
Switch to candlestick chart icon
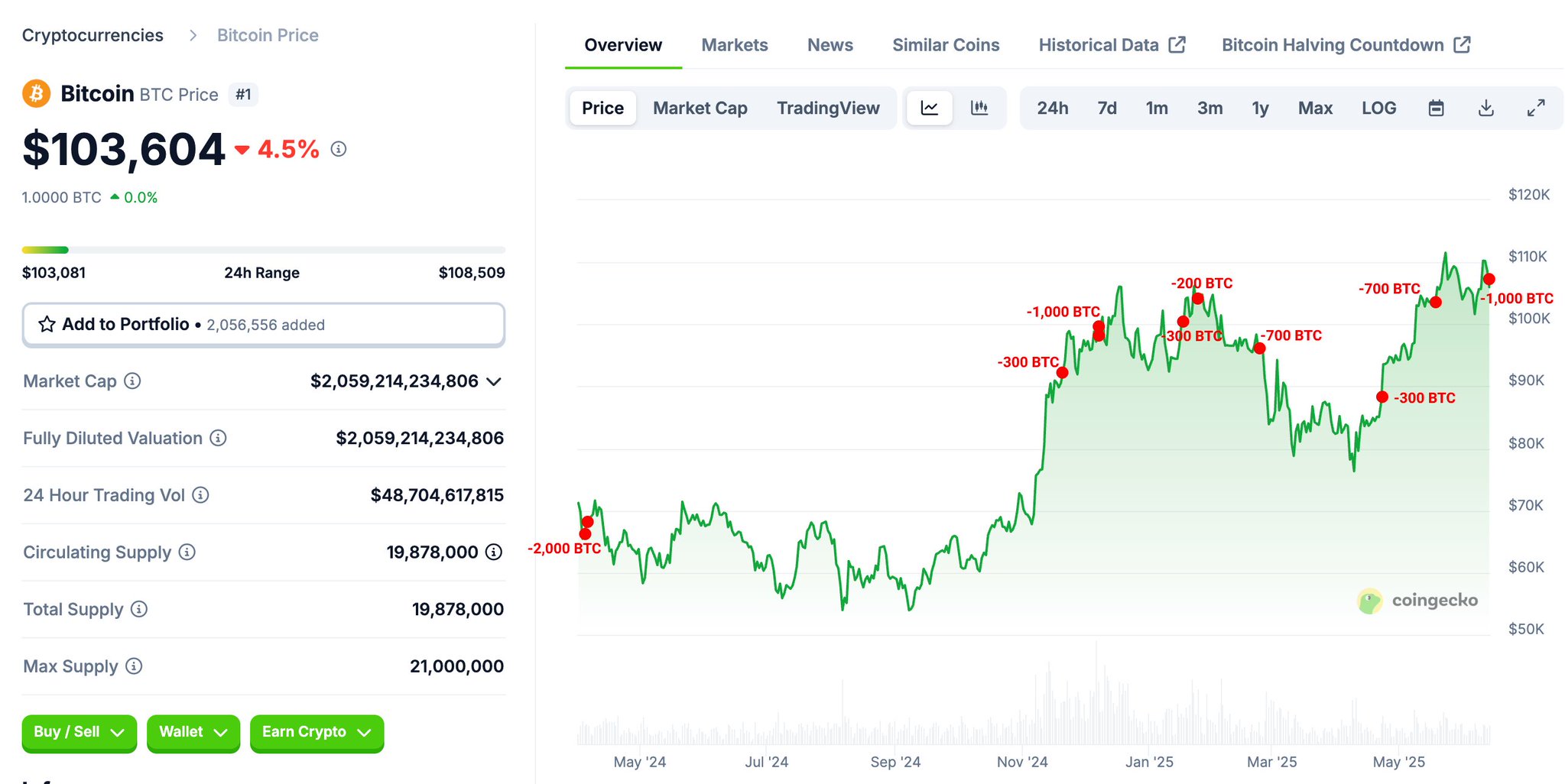coord(979,108)
